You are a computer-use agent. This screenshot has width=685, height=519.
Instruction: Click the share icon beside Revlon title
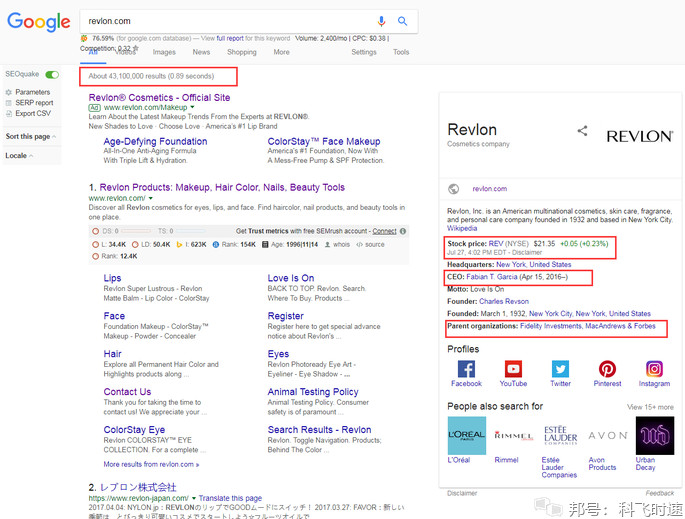tap(582, 131)
